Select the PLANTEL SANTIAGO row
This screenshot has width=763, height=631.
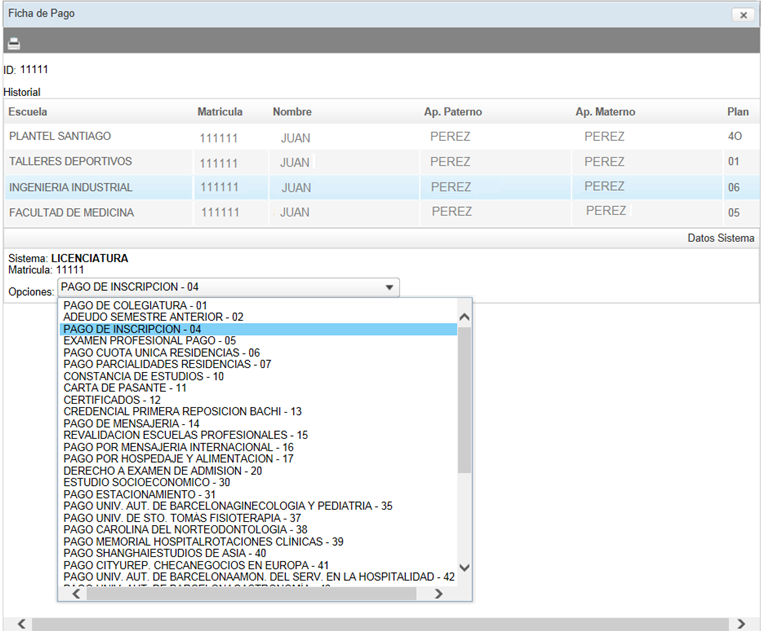(x=60, y=136)
